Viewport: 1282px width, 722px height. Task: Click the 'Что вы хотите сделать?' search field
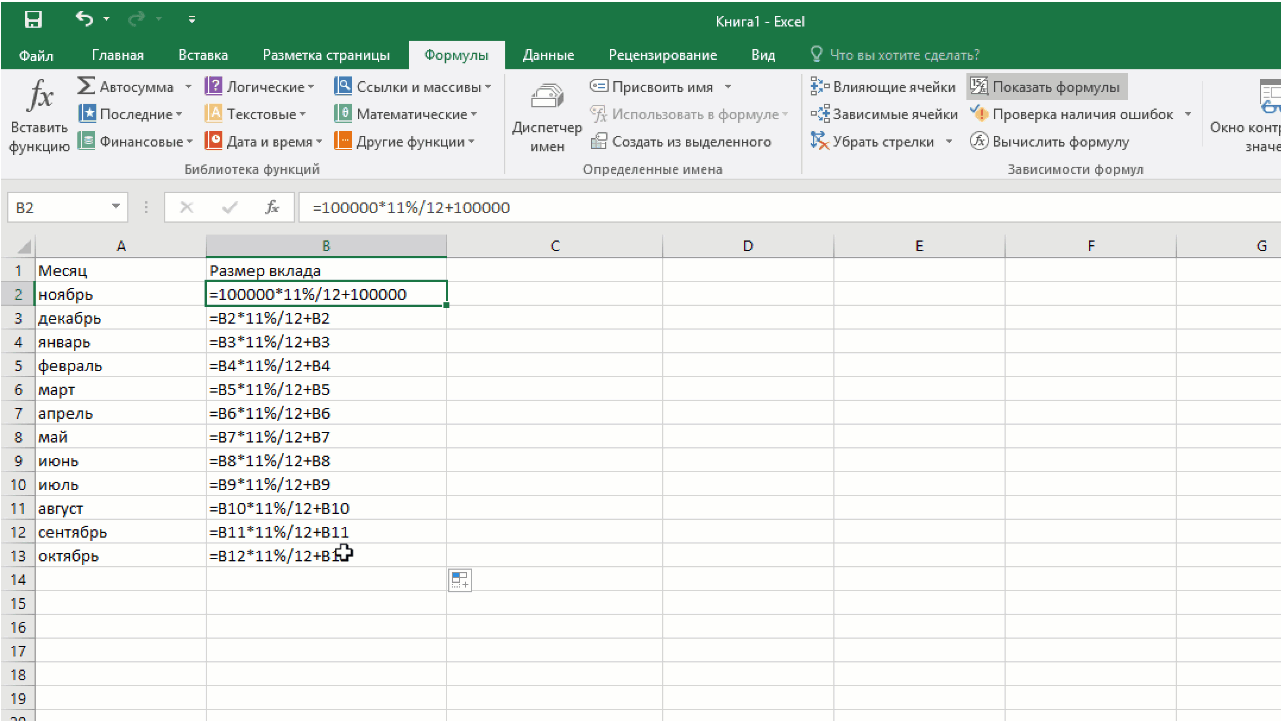(894, 55)
